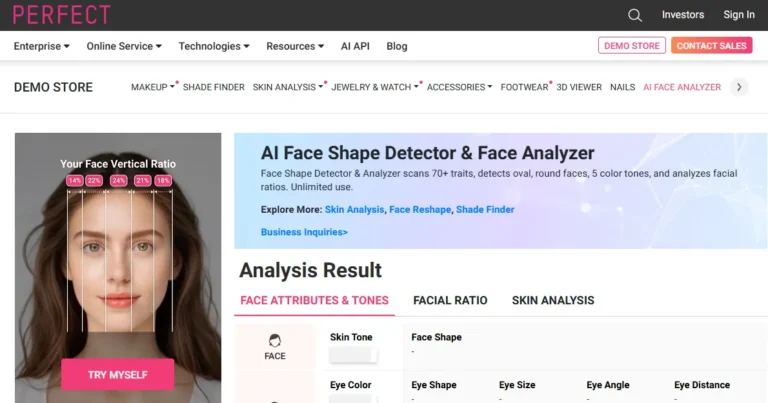Screen dimensions: 768x403
Task: Select FACE ATTRIBUTES & TONES tab
Action: 314,300
